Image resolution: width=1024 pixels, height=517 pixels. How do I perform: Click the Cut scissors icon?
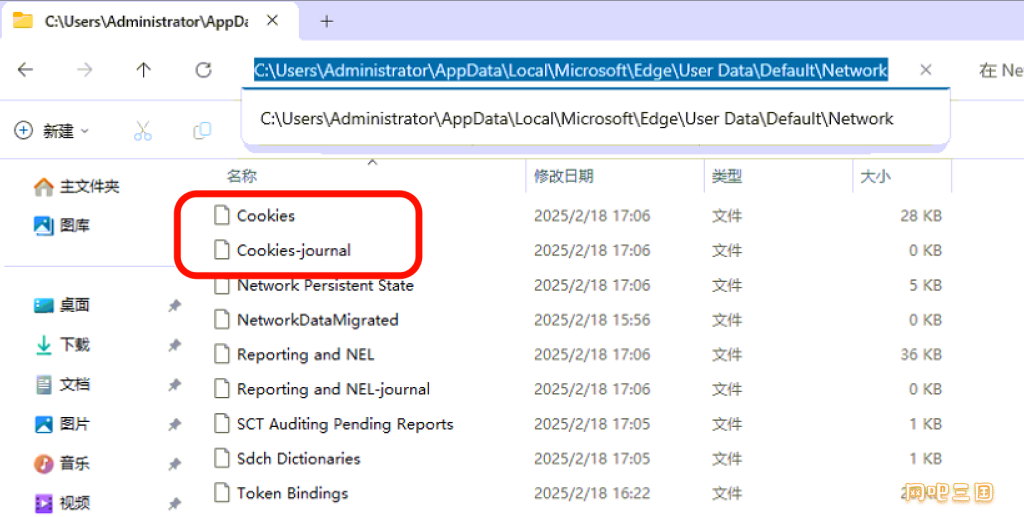pyautogui.click(x=142, y=131)
